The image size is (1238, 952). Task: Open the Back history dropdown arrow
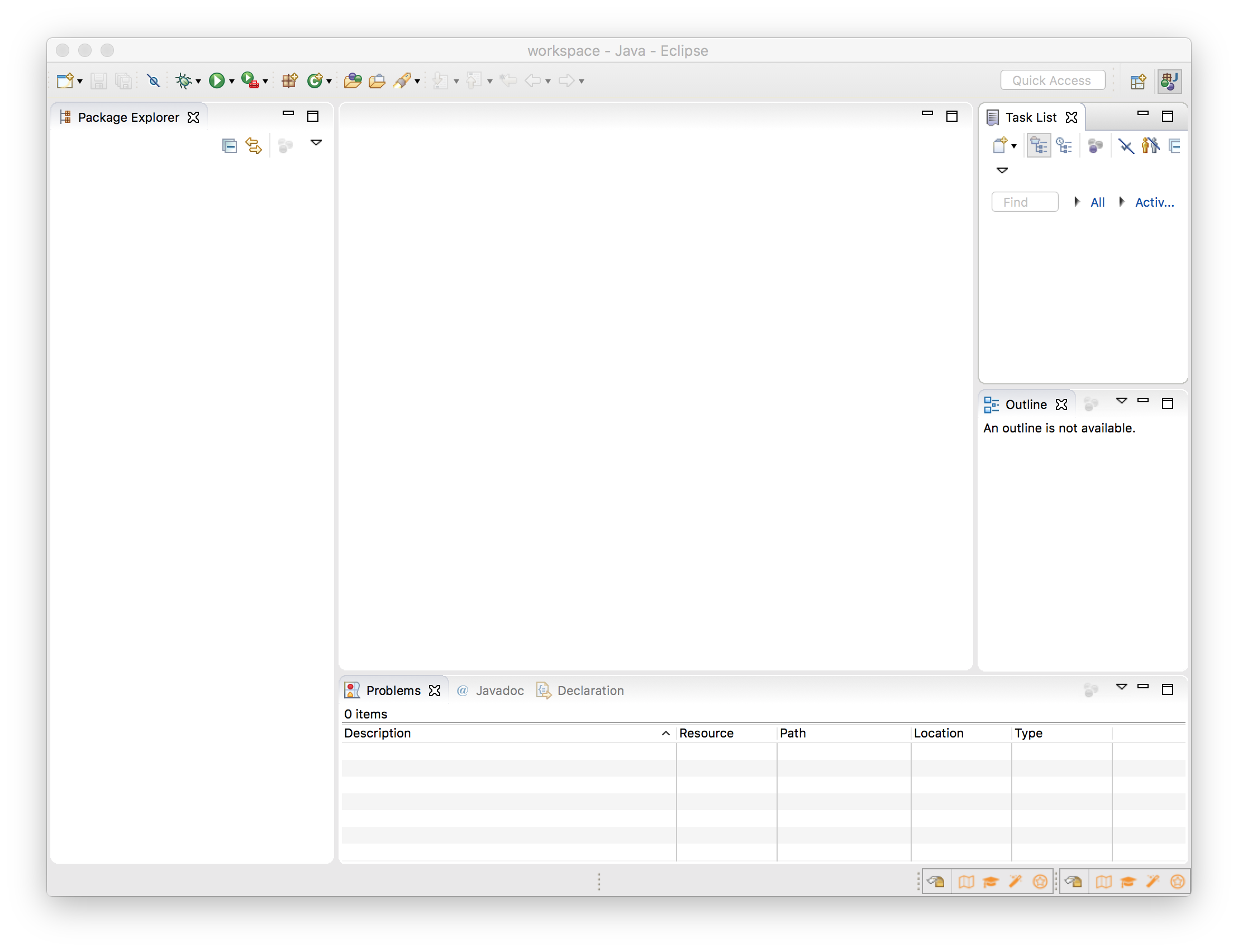[548, 82]
